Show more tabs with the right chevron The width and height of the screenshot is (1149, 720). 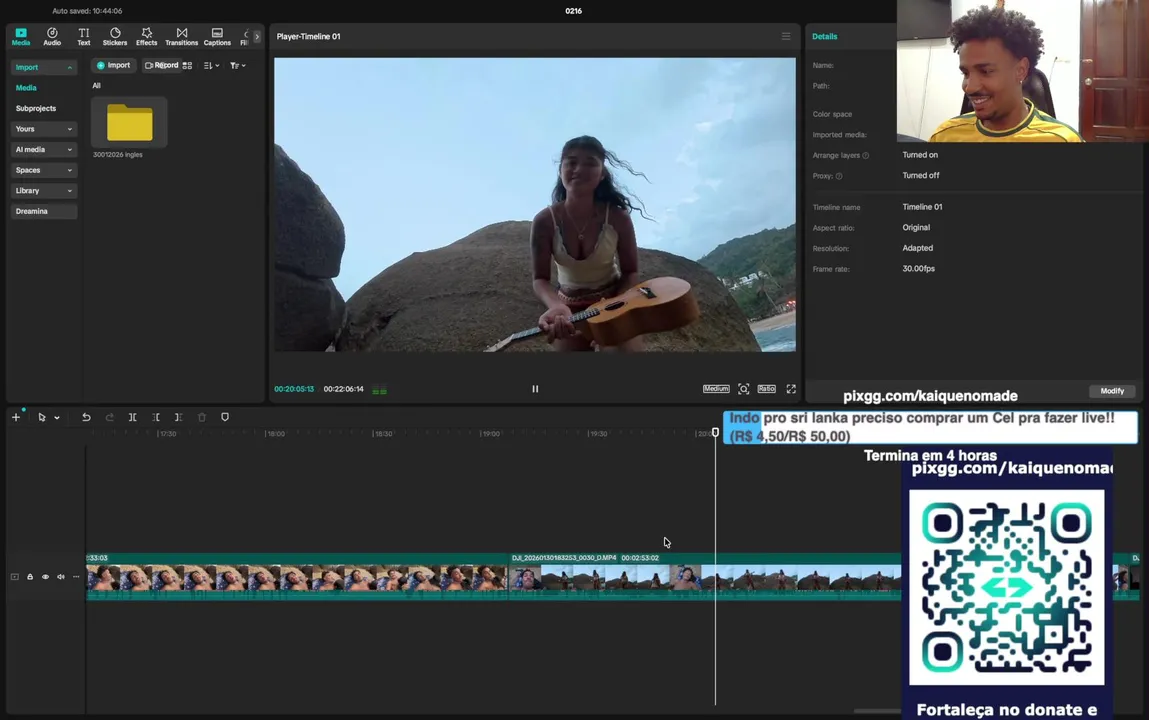pyautogui.click(x=256, y=37)
